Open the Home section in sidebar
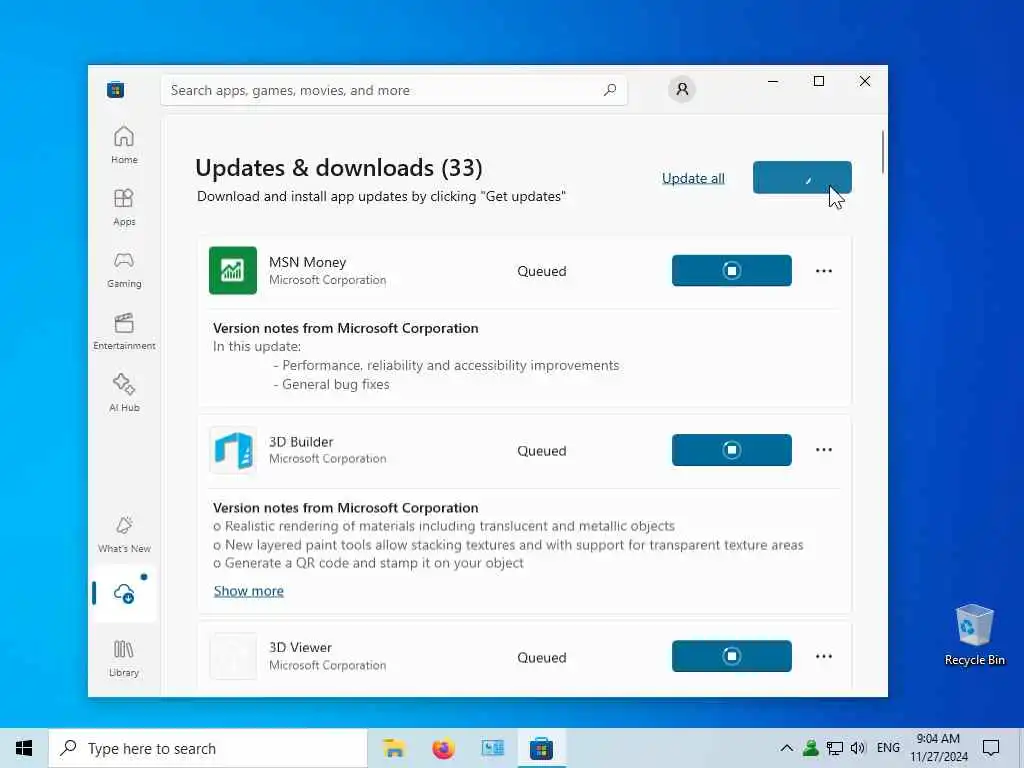Screen dimensions: 1024x768 124,145
